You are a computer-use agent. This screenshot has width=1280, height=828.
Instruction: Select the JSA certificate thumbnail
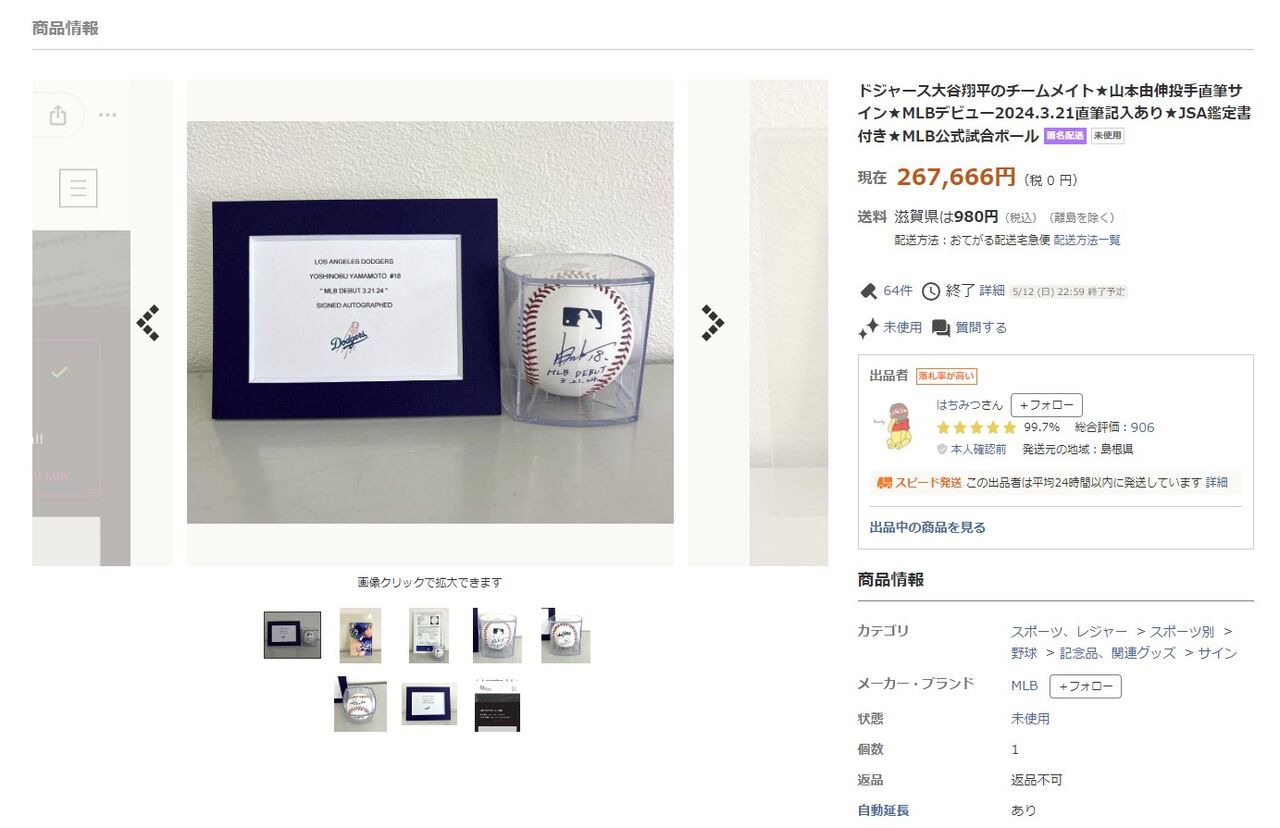tap(428, 635)
